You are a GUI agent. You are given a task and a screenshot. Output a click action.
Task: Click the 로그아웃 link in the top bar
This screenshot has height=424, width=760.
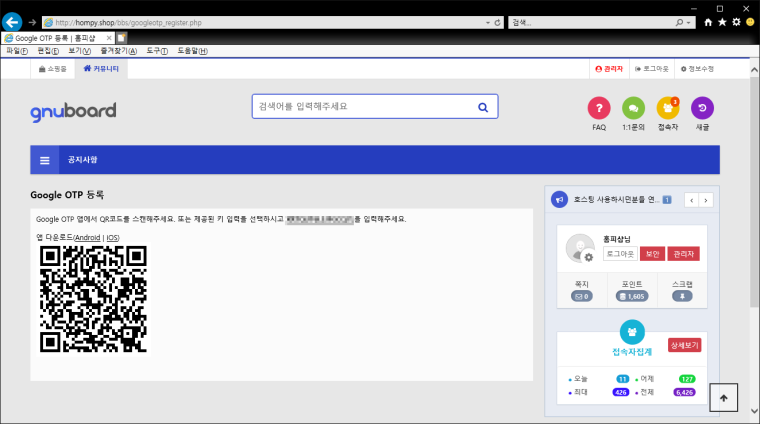(x=653, y=69)
